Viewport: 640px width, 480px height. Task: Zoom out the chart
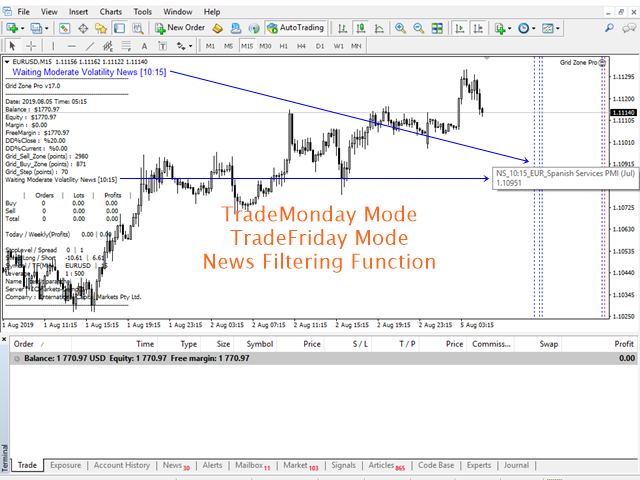418,28
